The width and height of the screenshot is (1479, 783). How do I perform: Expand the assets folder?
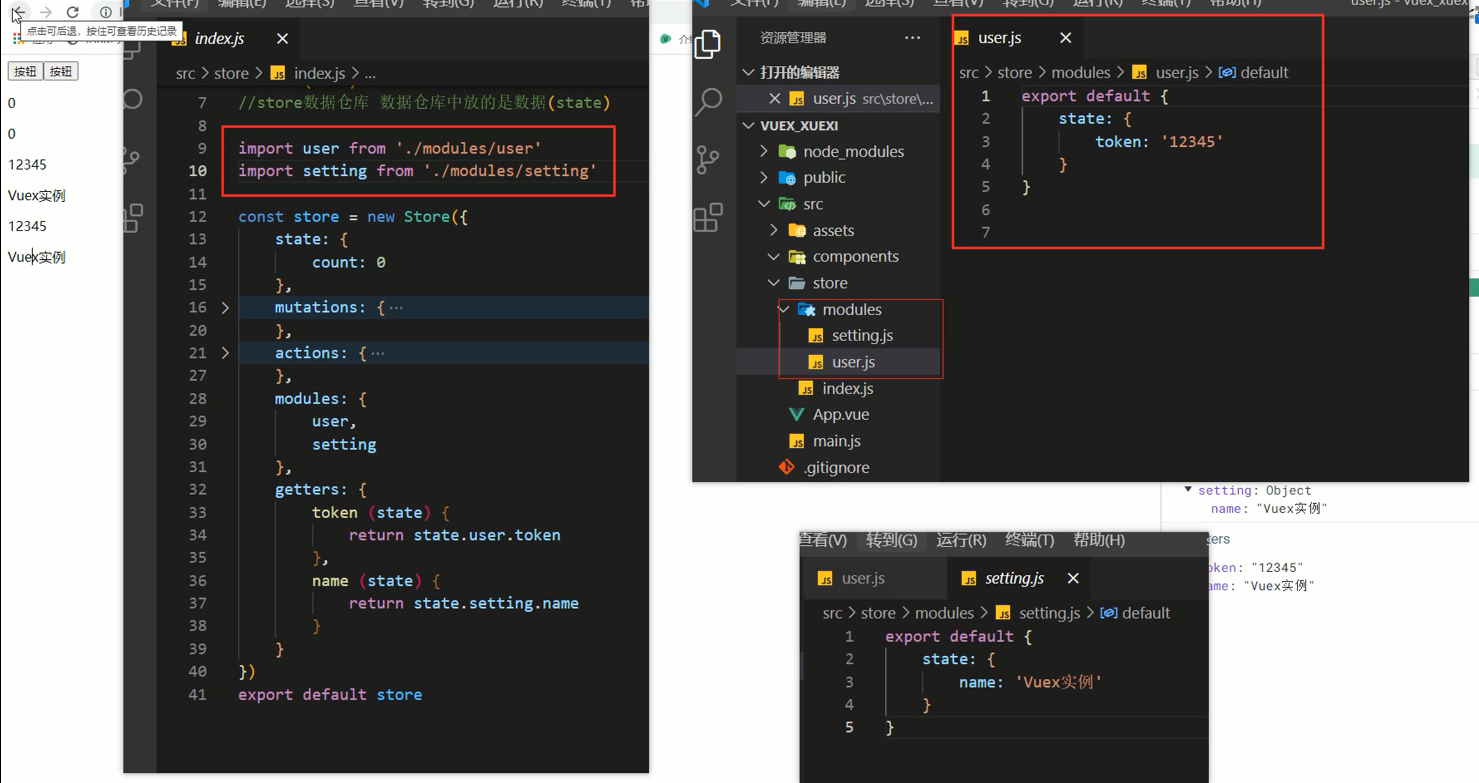click(774, 230)
